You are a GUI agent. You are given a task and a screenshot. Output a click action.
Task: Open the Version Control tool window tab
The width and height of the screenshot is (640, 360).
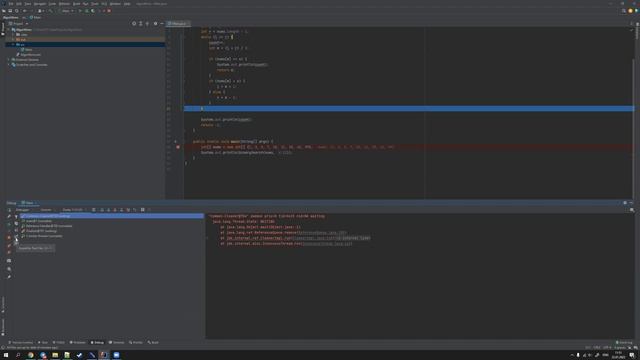click(x=20, y=342)
